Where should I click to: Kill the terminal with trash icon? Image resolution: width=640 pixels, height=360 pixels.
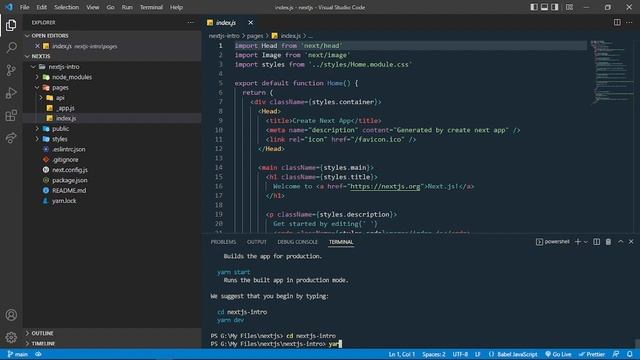pos(608,242)
